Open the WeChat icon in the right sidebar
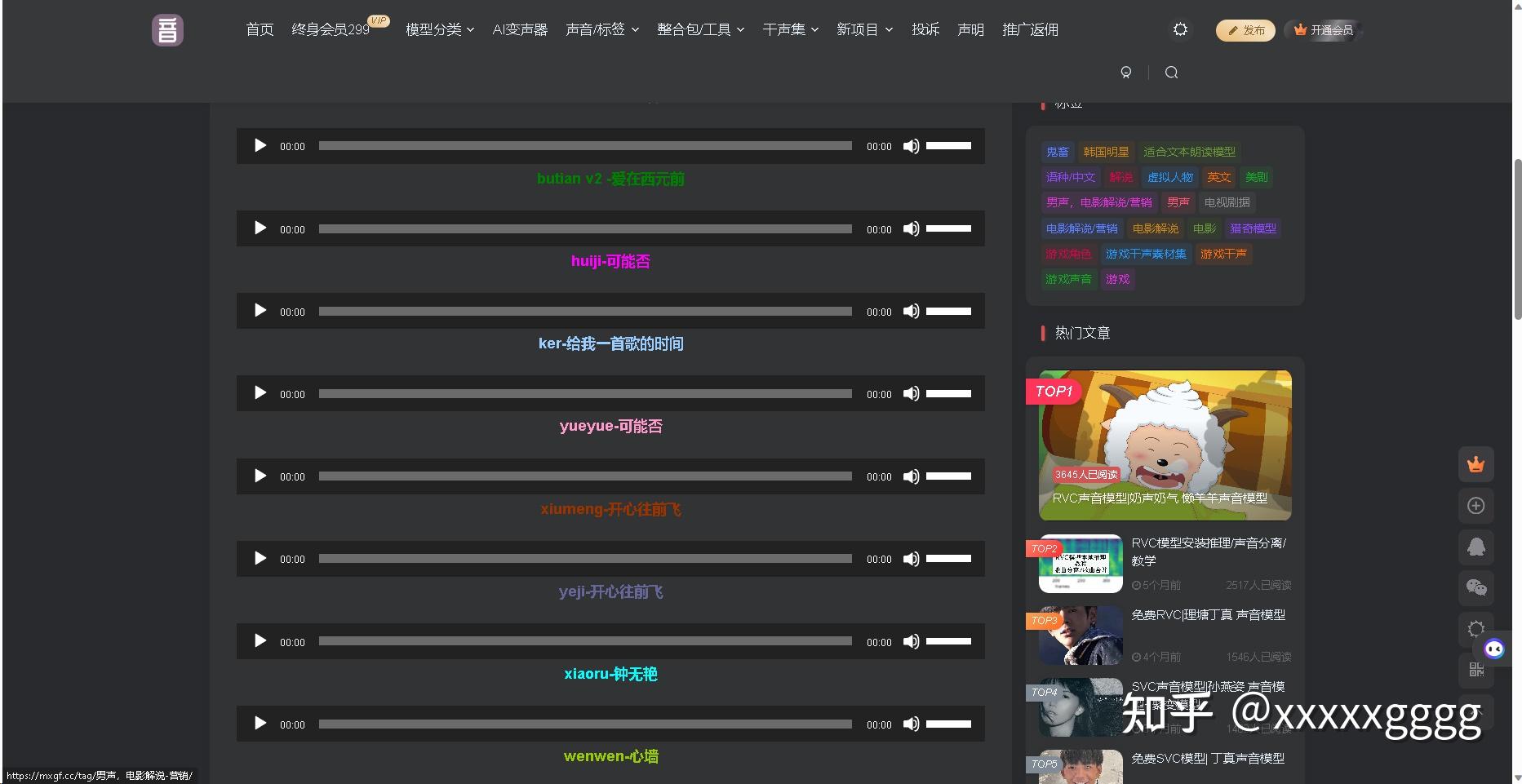This screenshot has width=1522, height=784. (x=1475, y=587)
